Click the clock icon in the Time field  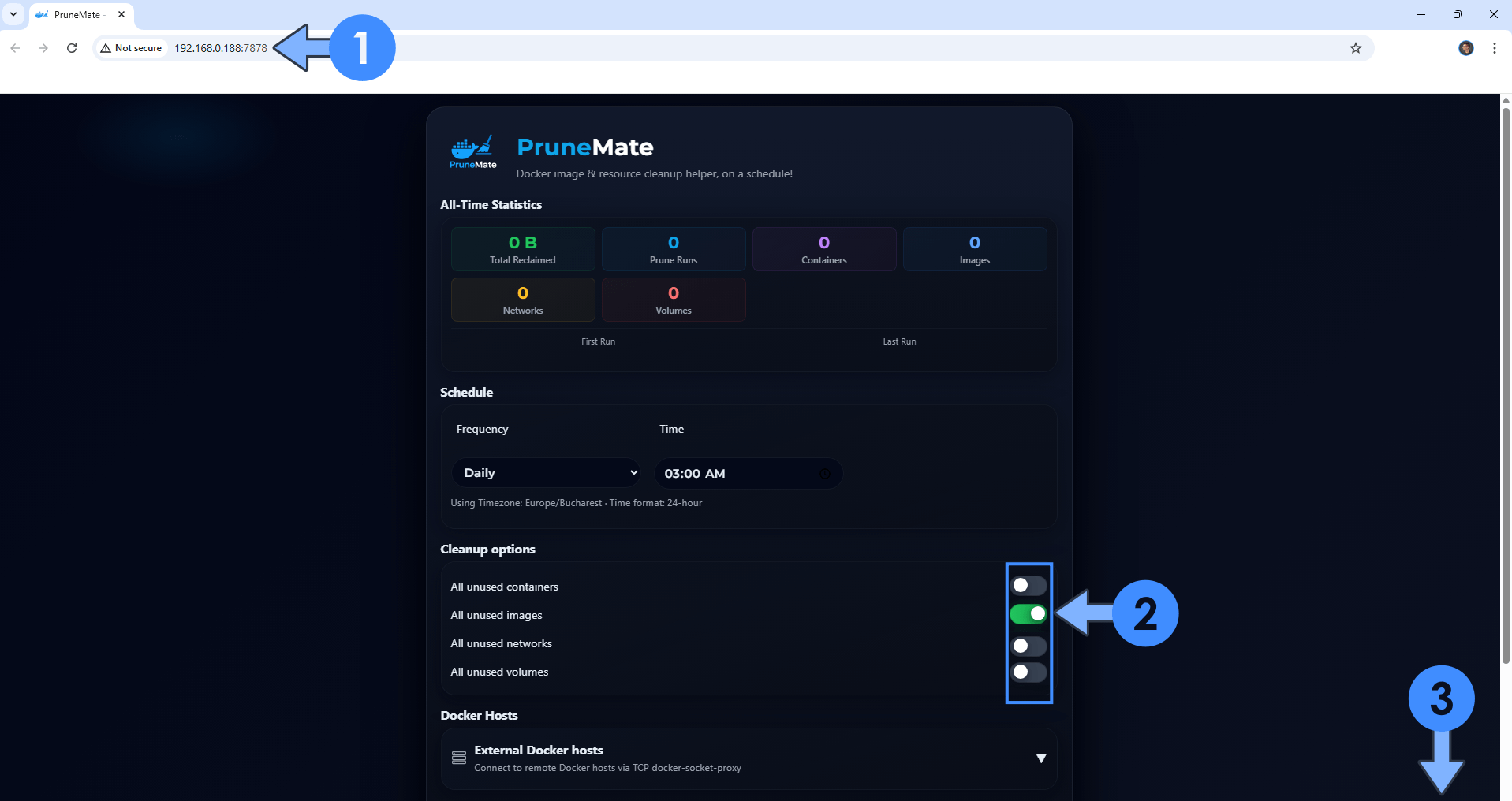point(824,474)
